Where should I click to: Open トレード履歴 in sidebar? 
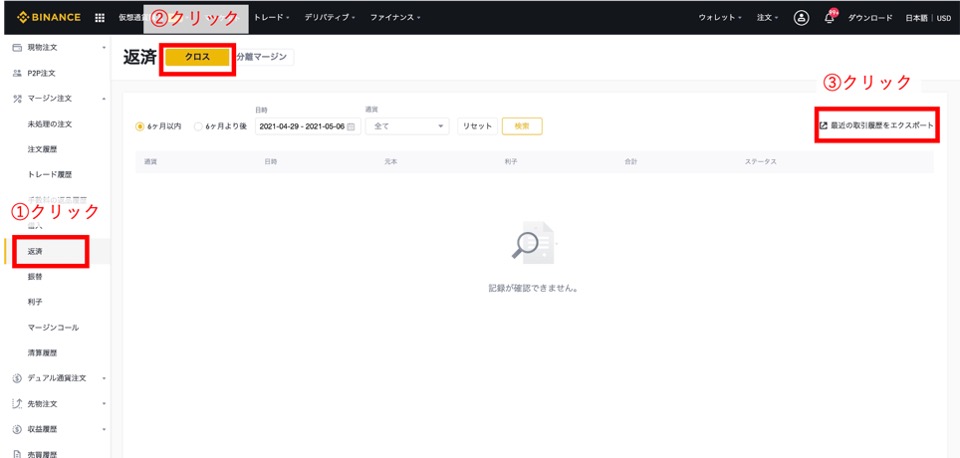pyautogui.click(x=50, y=175)
